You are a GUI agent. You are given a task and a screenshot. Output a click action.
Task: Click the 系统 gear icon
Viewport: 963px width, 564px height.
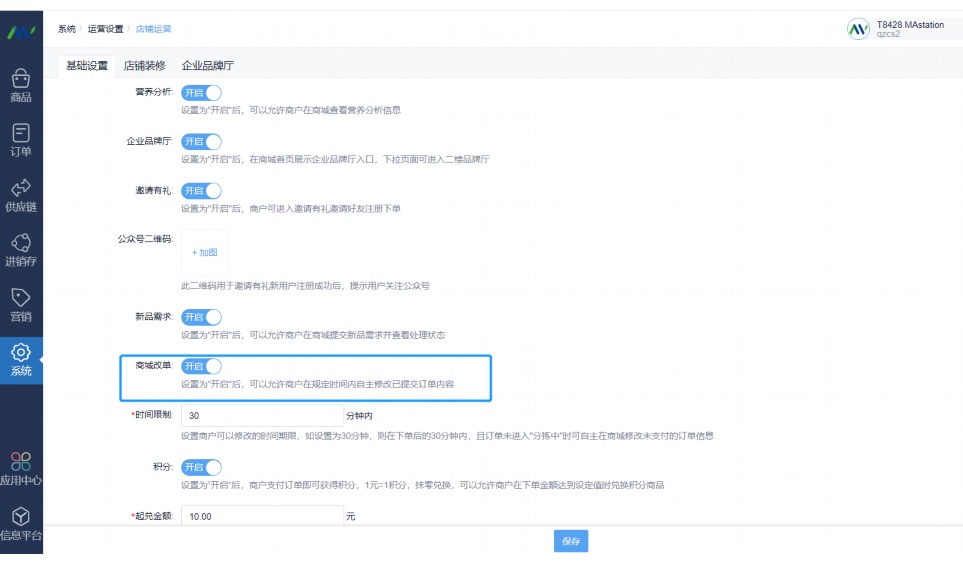pyautogui.click(x=21, y=353)
